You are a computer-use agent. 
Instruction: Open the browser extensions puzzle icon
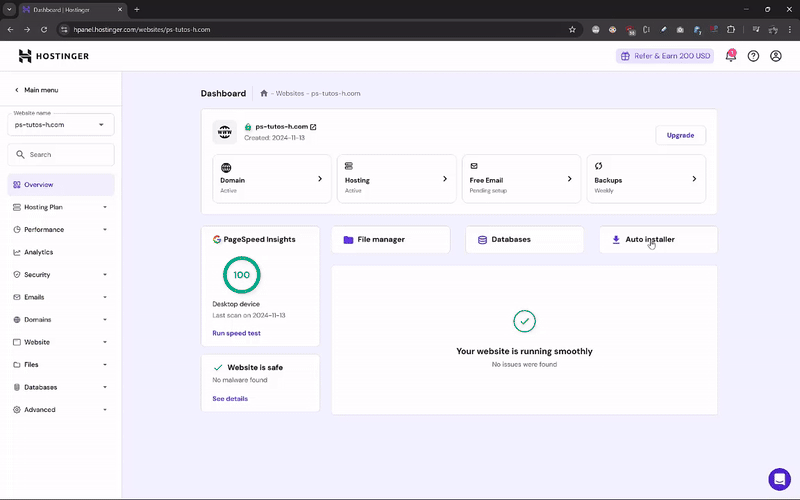coord(731,30)
